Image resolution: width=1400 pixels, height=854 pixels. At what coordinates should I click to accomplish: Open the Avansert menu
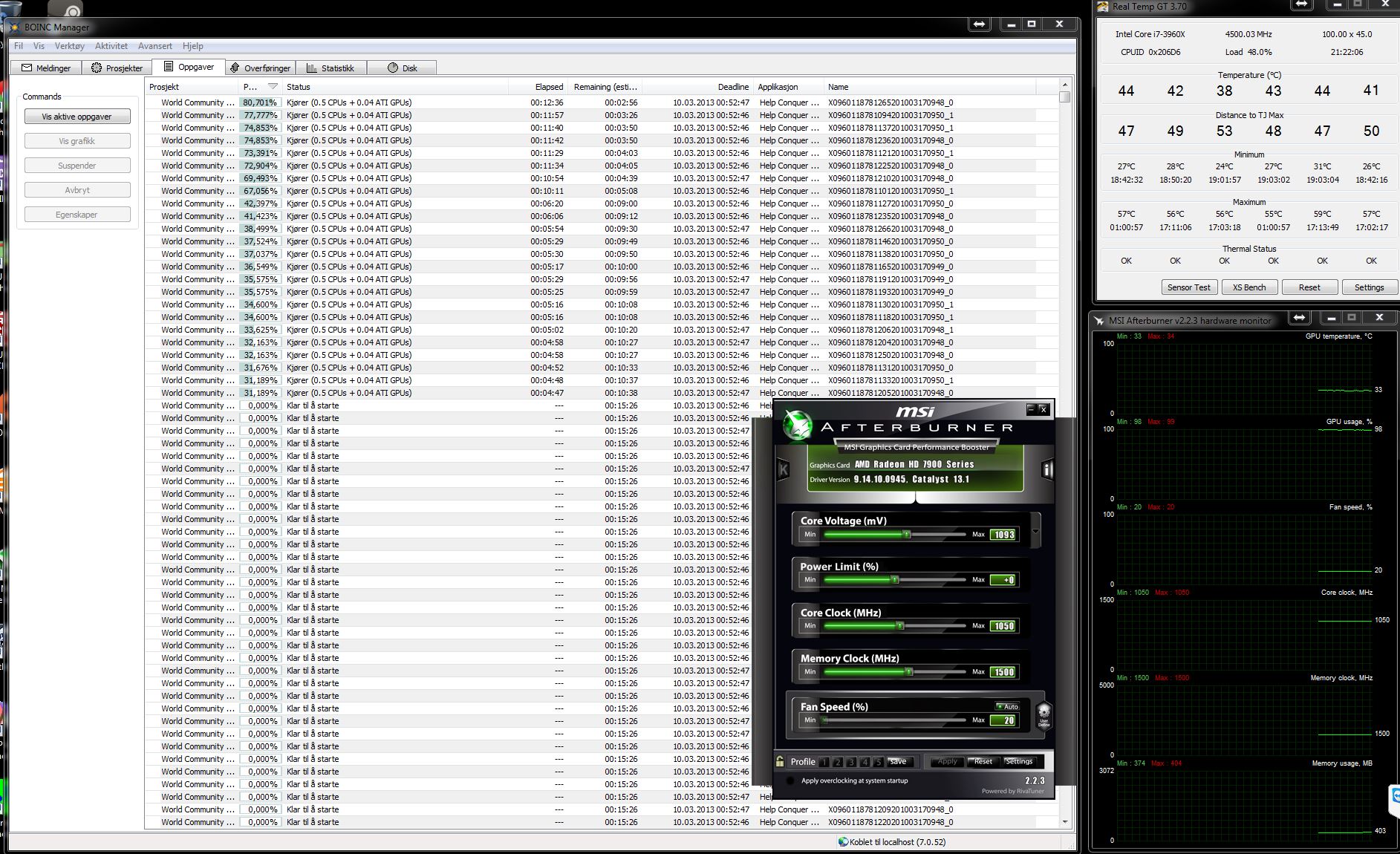pyautogui.click(x=155, y=46)
